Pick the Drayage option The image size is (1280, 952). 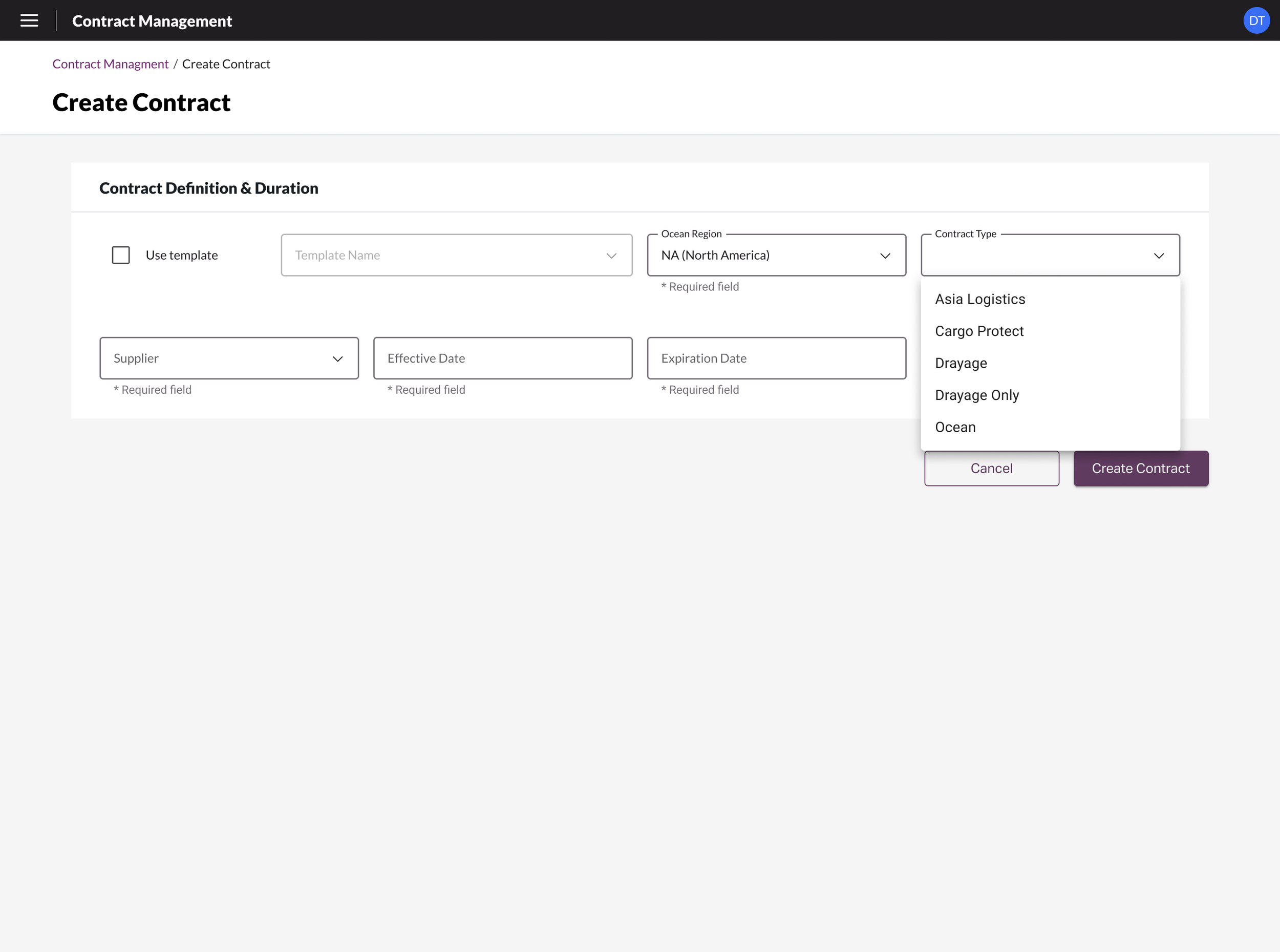(x=961, y=363)
